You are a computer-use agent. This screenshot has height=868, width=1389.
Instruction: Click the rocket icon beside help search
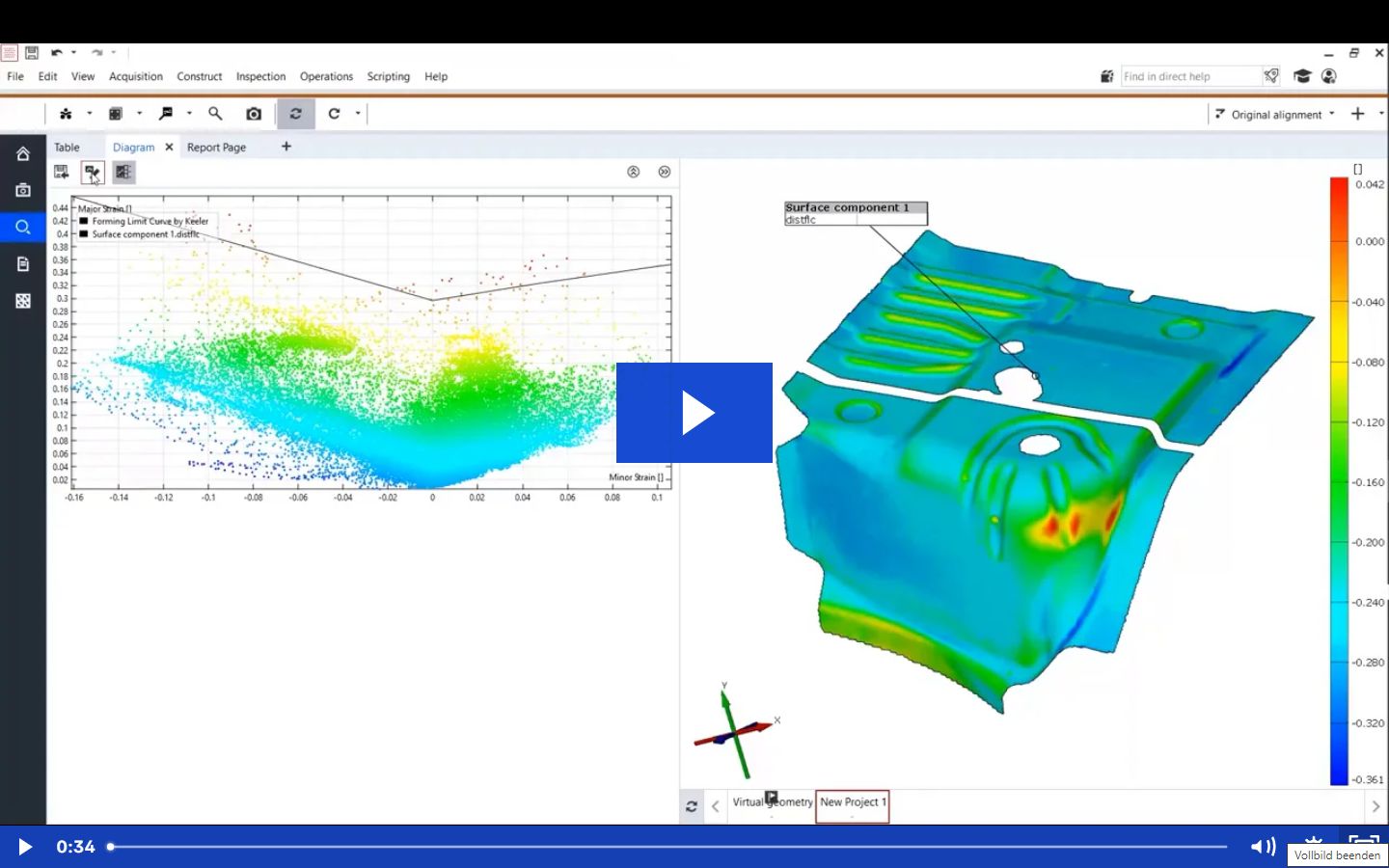click(x=1271, y=76)
